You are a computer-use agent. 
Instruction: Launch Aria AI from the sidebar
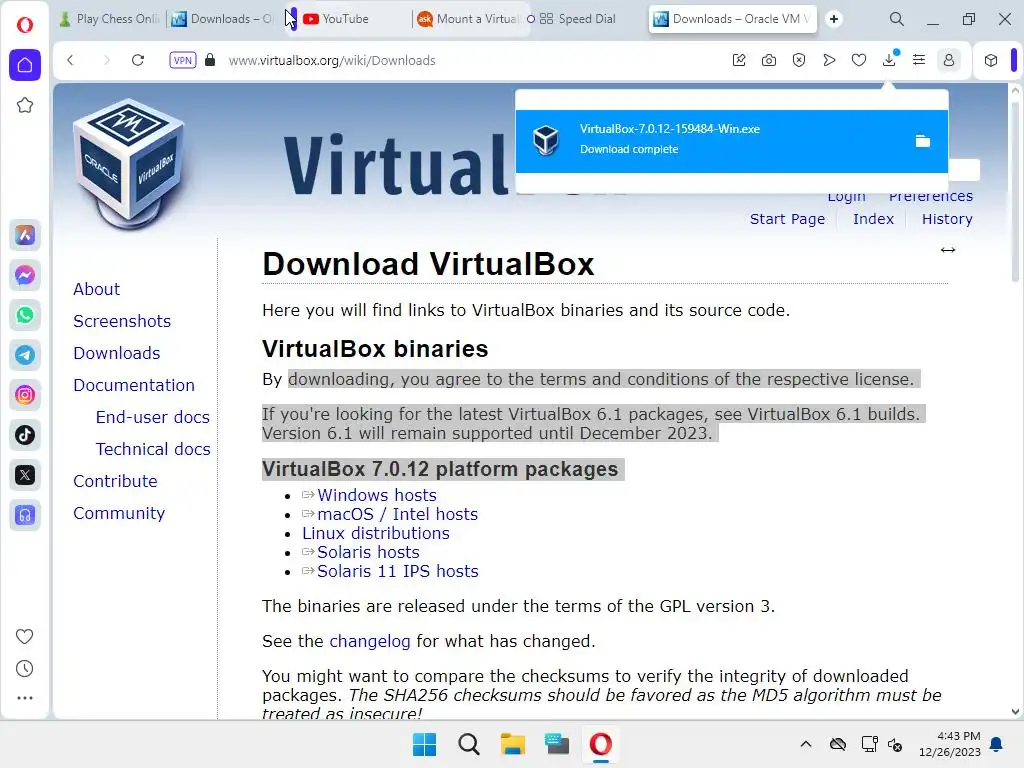(x=25, y=235)
